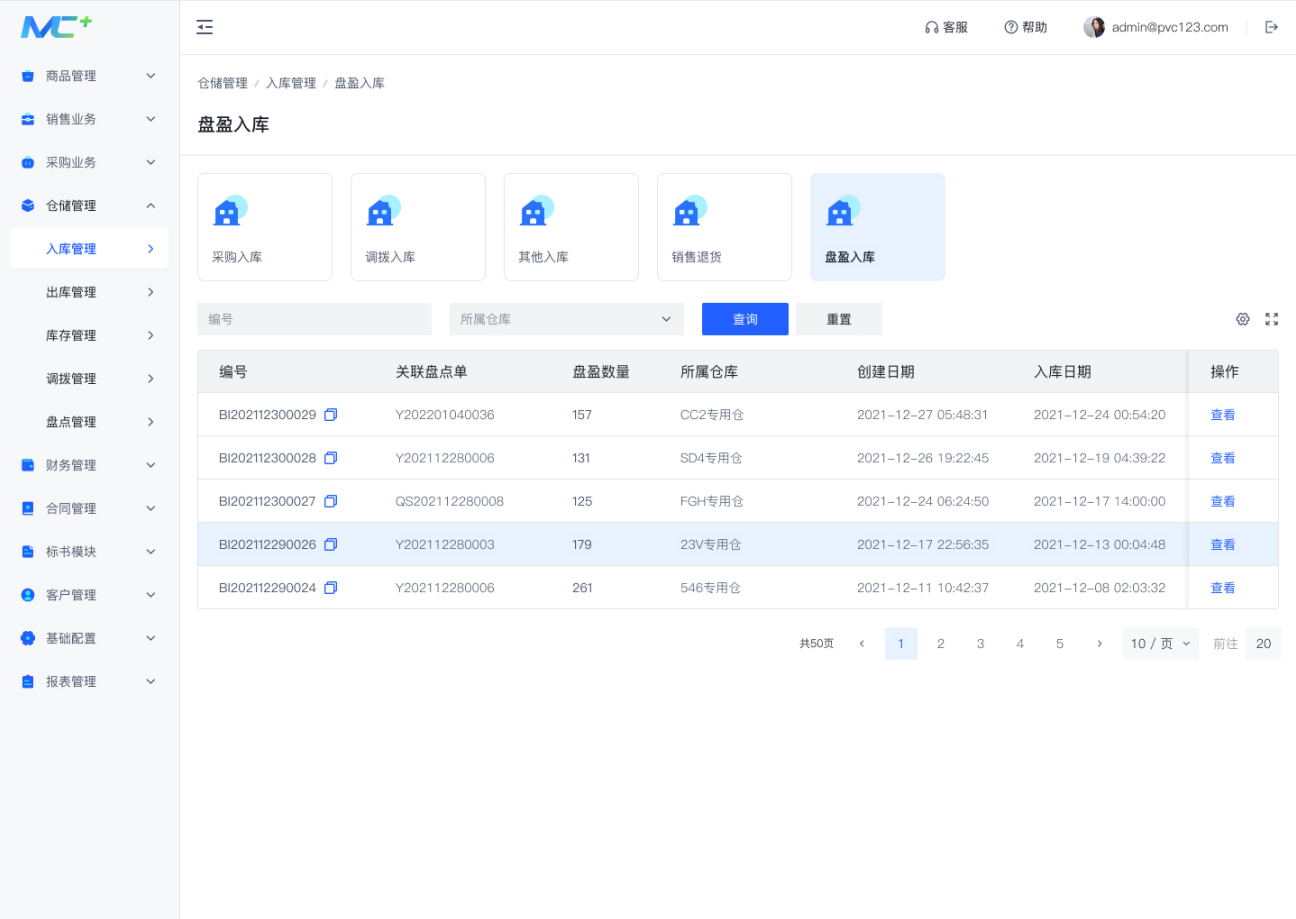Click the 创建日期 column header
This screenshot has width=1296, height=919.
click(885, 372)
